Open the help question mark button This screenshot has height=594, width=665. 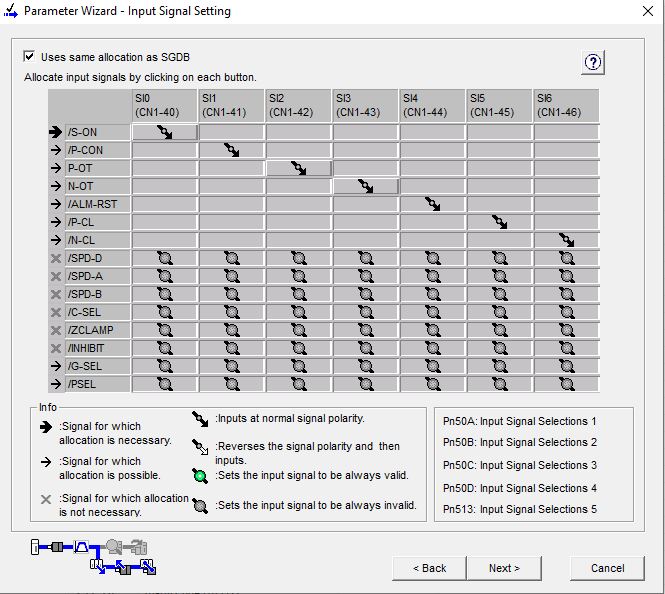(592, 62)
